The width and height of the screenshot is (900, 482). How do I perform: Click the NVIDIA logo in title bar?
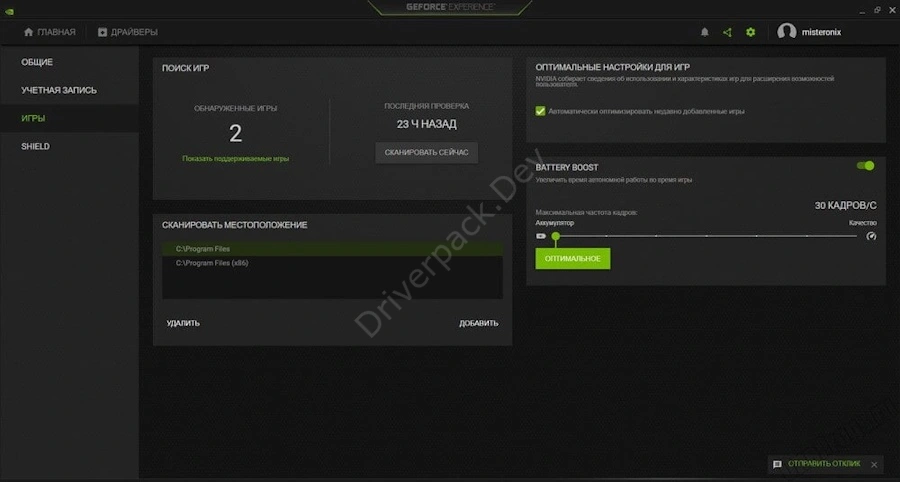[9, 11]
